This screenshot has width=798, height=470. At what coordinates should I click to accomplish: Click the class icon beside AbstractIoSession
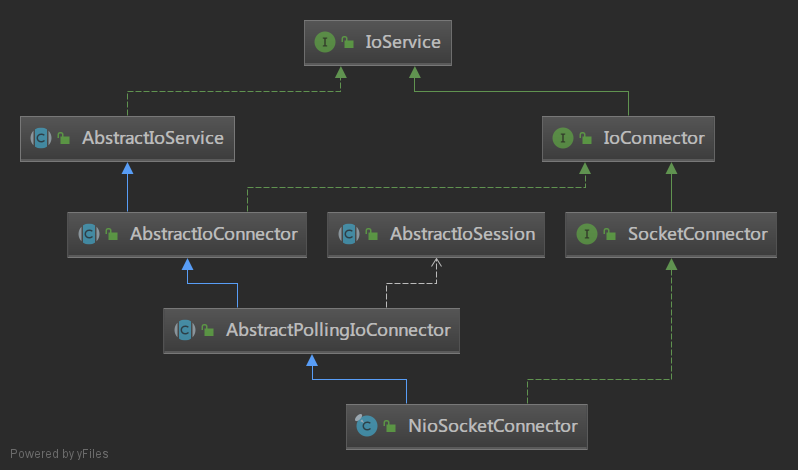pyautogui.click(x=348, y=234)
